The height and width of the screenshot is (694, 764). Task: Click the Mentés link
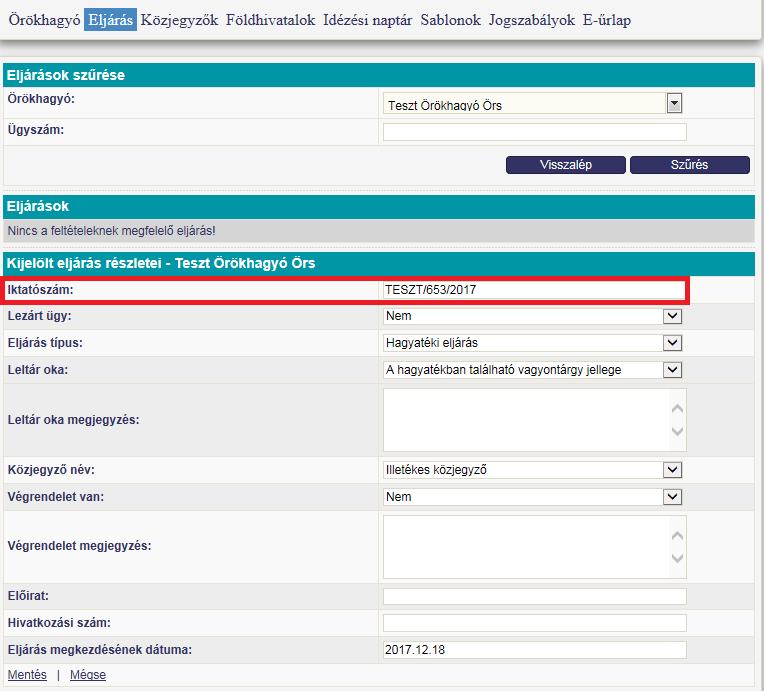27,675
